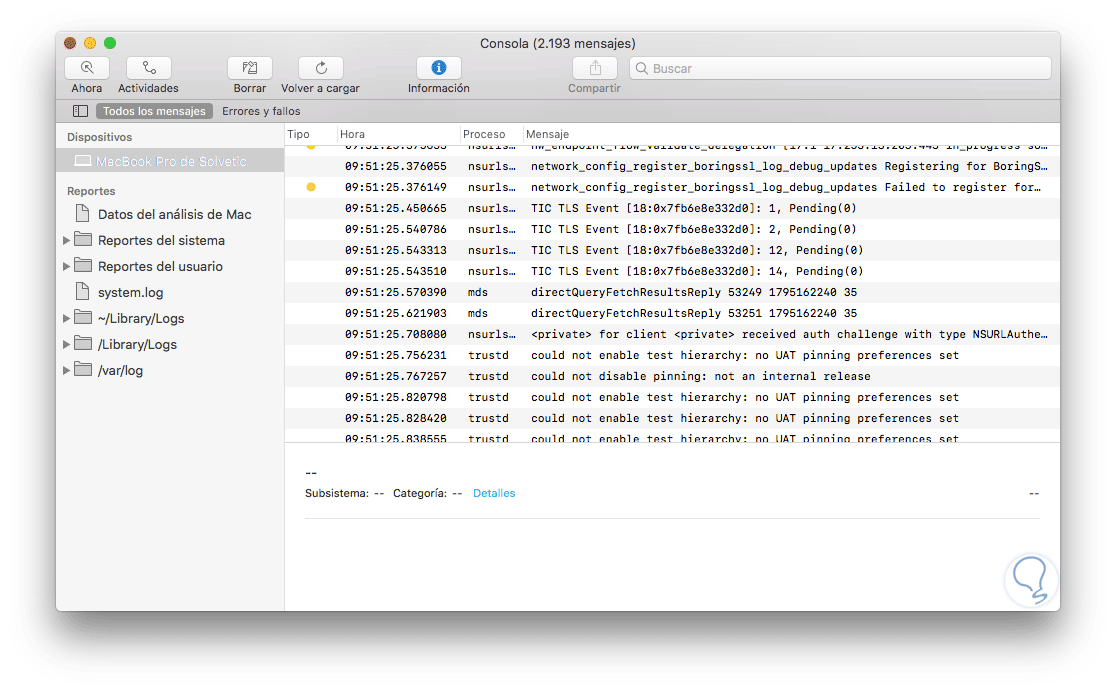Image resolution: width=1116 pixels, height=691 pixels.
Task: Select MacBook Pro de Solvetic device
Action: 170,161
